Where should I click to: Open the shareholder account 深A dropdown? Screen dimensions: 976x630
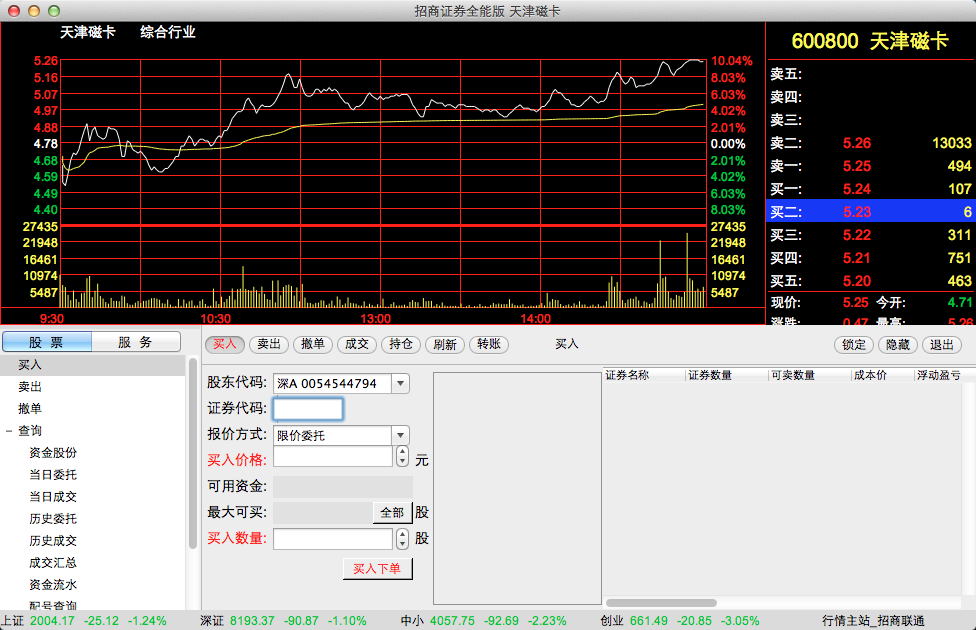pos(399,382)
